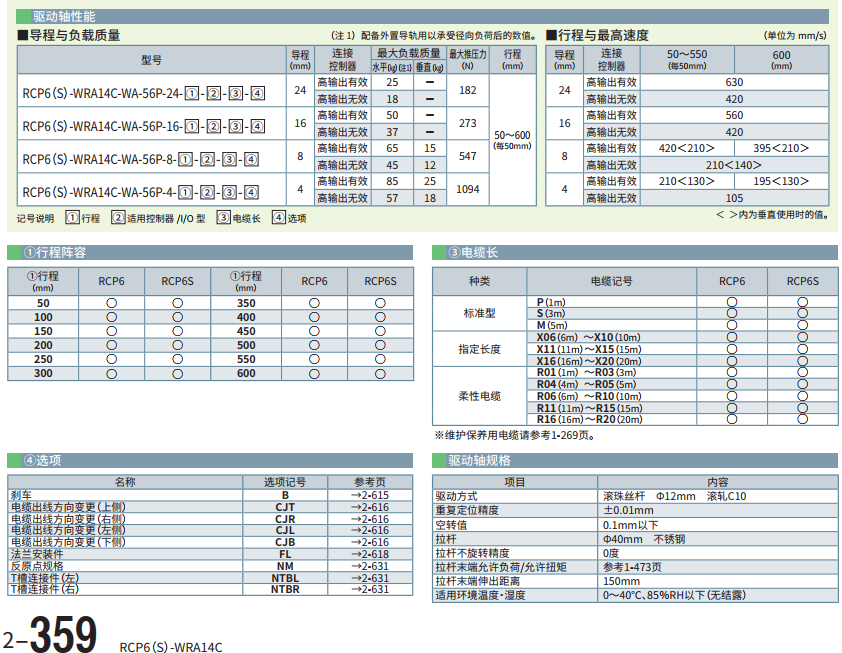Click the boxed 3 电缆长 legend icon

223,217
